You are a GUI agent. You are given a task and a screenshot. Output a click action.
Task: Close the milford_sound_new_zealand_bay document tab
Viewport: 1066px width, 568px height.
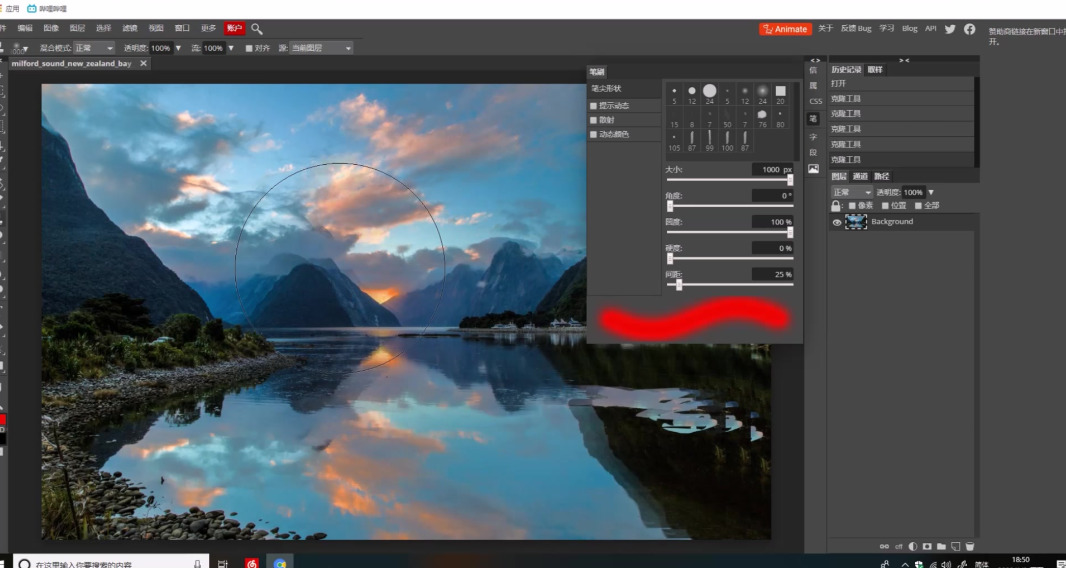[x=143, y=63]
